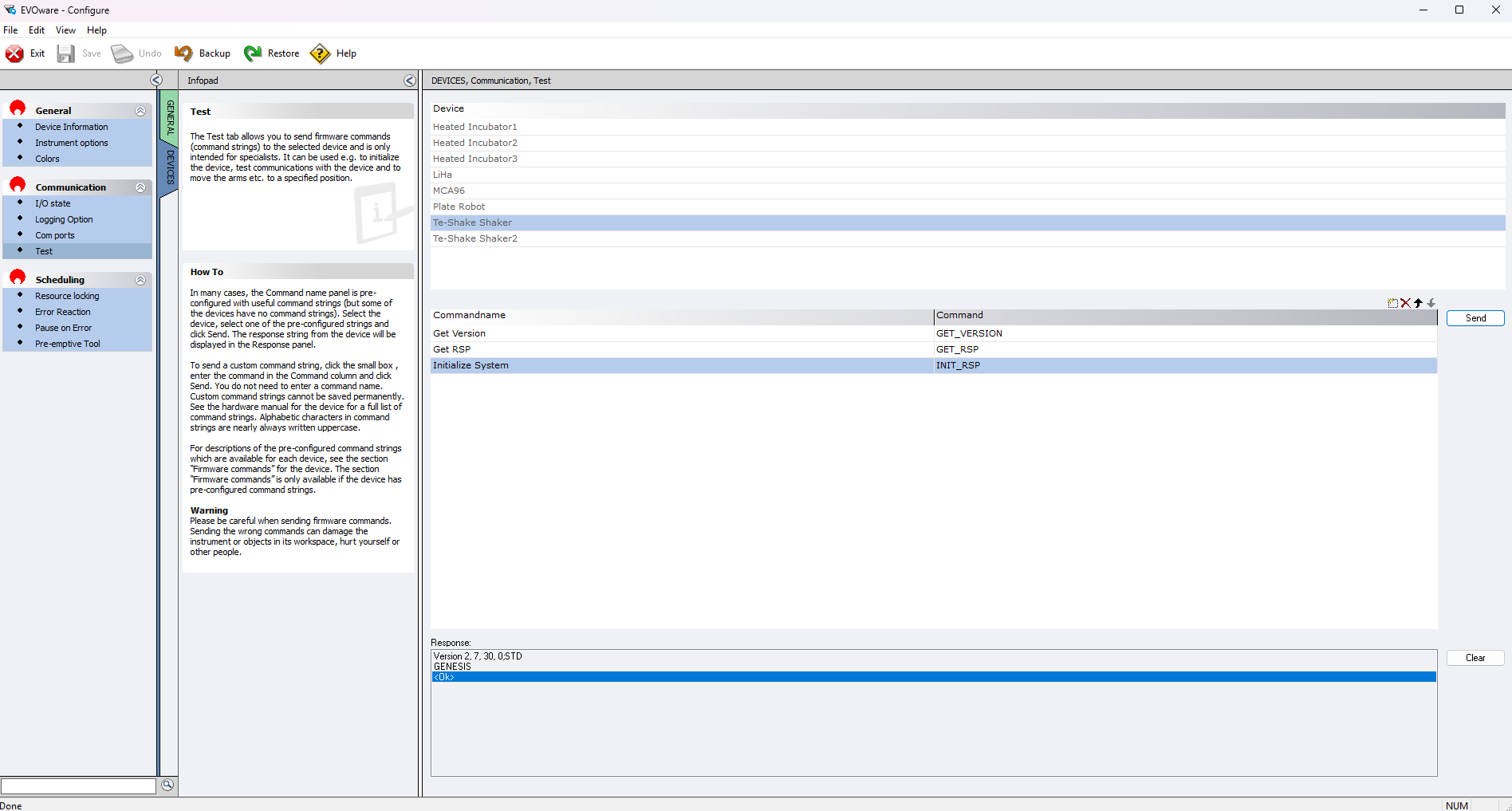Select the Te-Shake Shaker2 device
Screen dimensions: 1512x811
[x=967, y=238]
